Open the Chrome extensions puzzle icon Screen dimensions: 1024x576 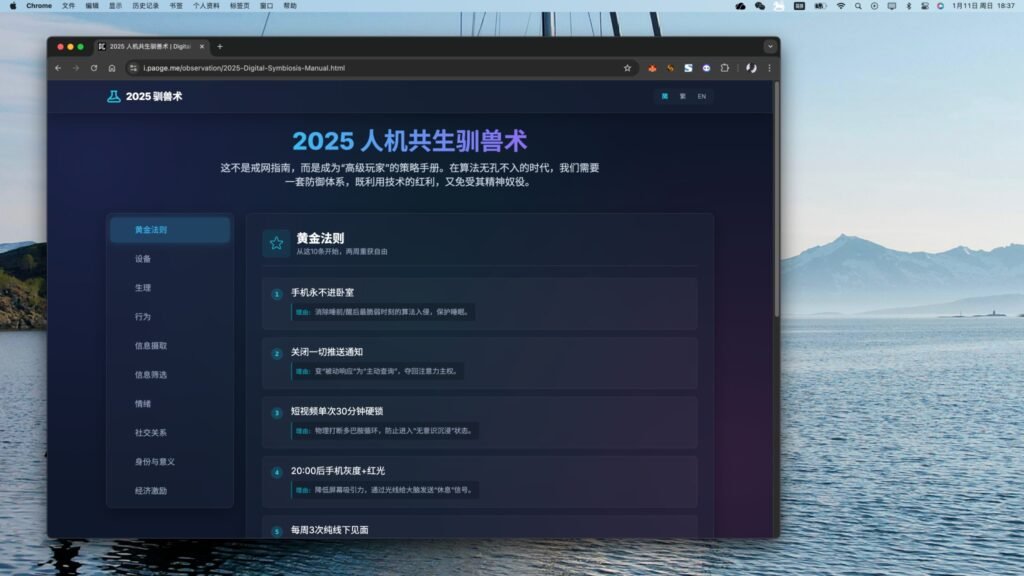[724, 68]
